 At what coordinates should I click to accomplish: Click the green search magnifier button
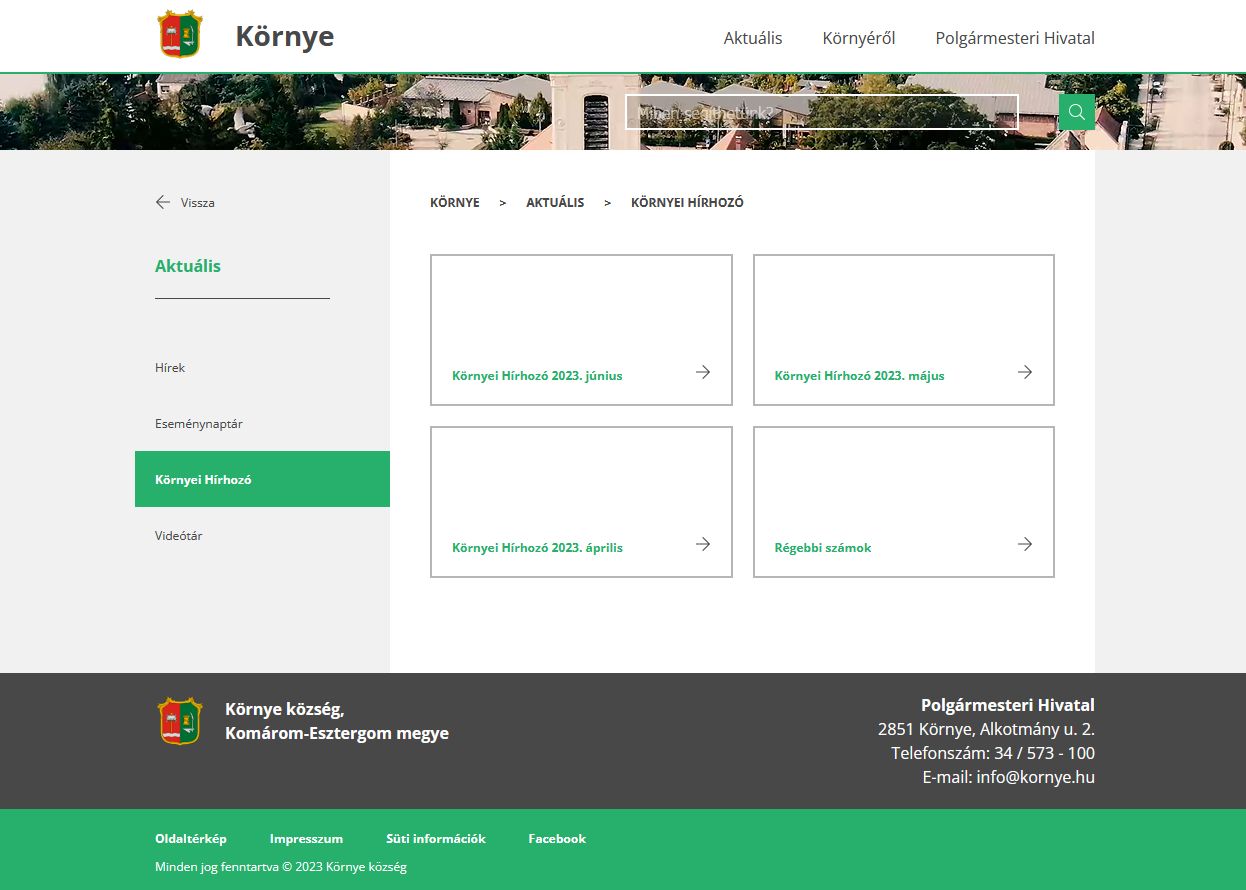(1077, 112)
